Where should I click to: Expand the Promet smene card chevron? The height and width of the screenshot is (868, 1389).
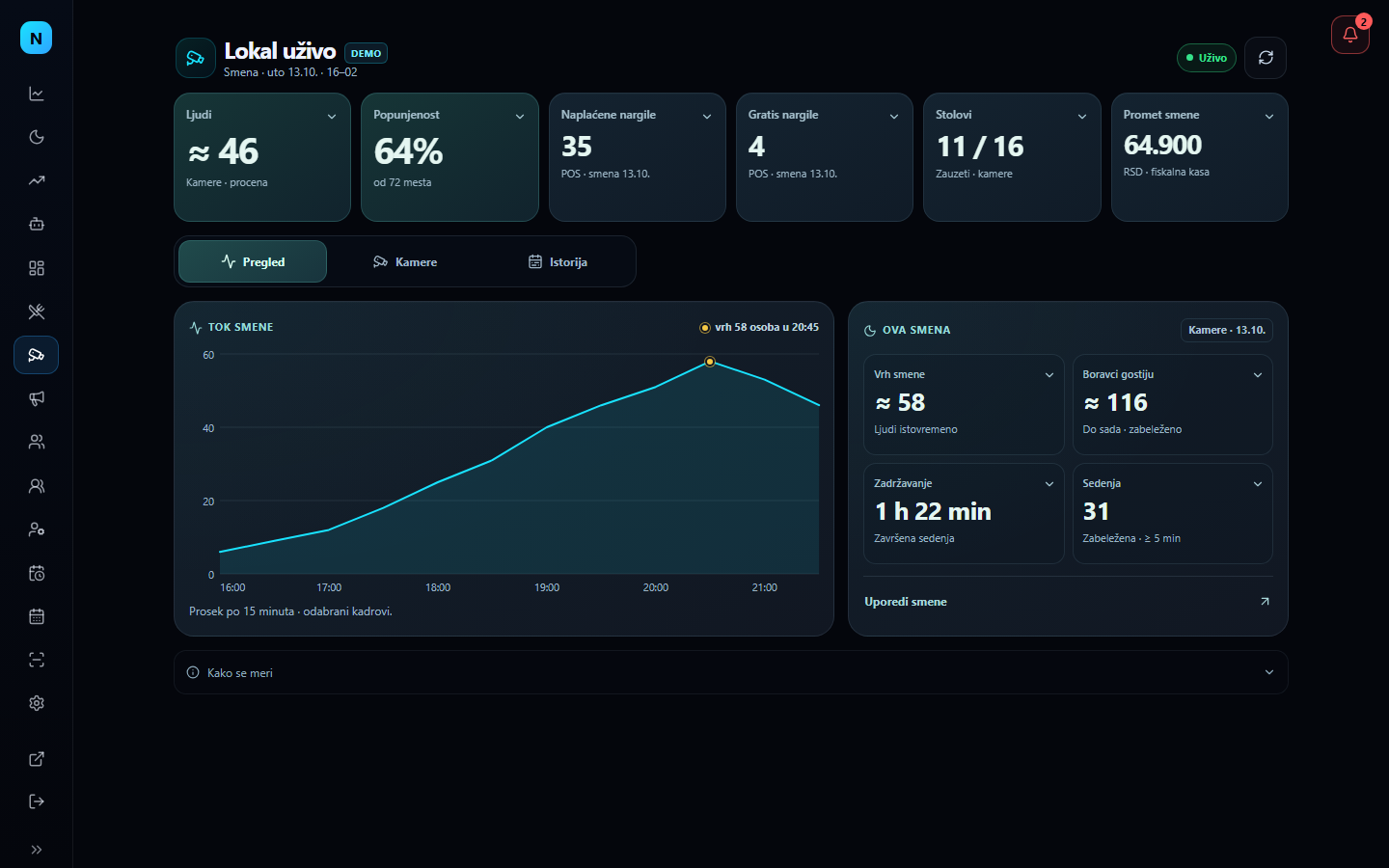[x=1269, y=117]
